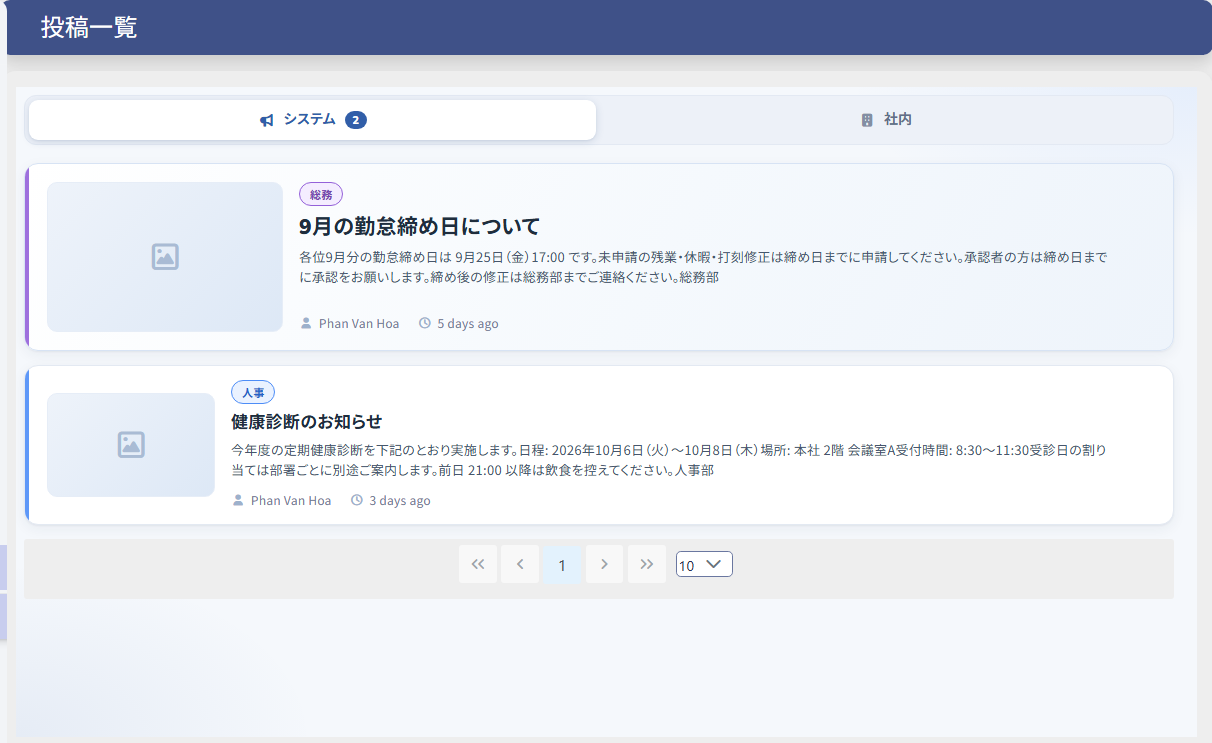Go to the first page of posts
1212x743 pixels.
[478, 564]
